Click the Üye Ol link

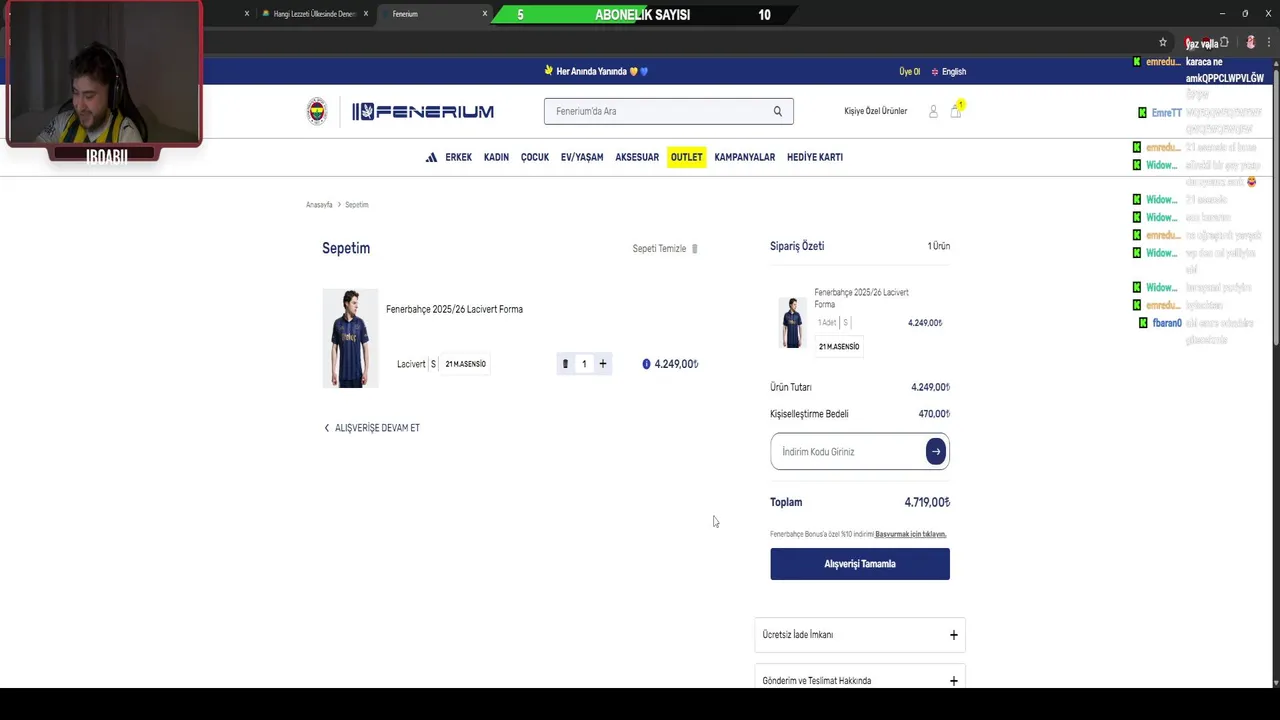pos(909,72)
